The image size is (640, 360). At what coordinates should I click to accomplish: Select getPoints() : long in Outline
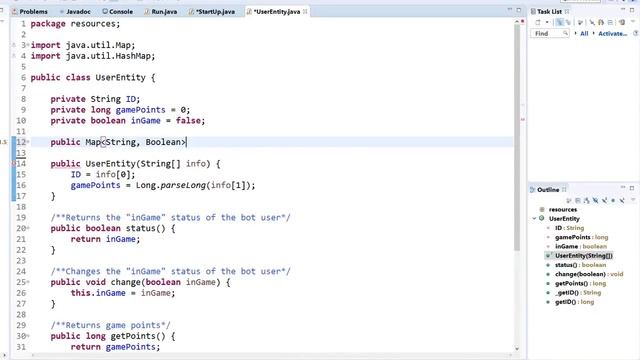click(x=580, y=283)
